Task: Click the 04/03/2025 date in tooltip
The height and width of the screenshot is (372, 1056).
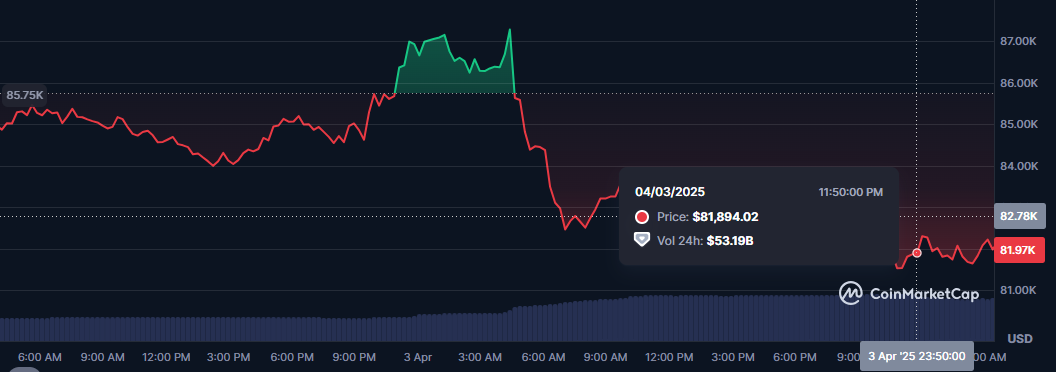Action: click(670, 192)
